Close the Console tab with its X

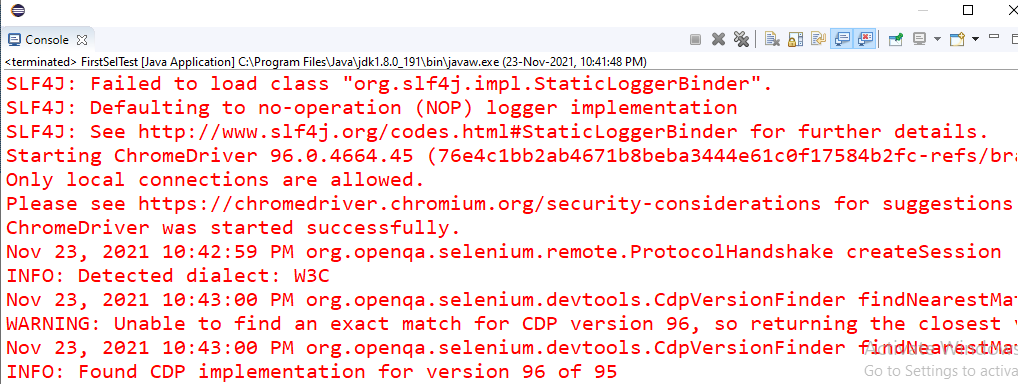[82, 40]
